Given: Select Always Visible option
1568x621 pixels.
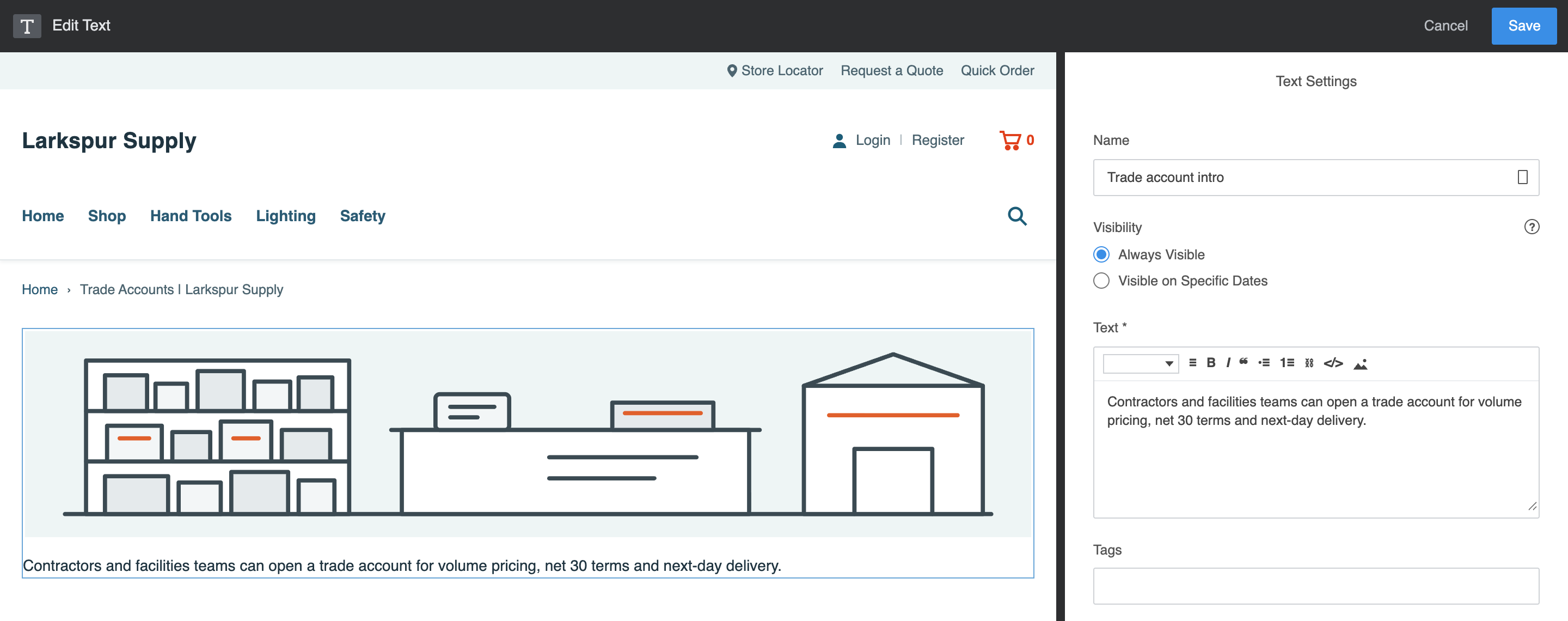Looking at the screenshot, I should [1100, 254].
